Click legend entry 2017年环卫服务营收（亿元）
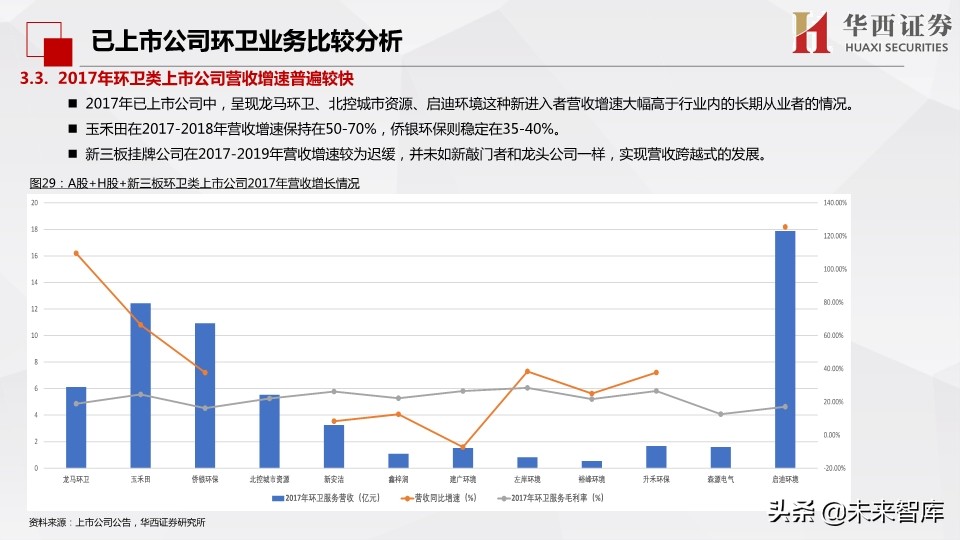960x540 pixels. point(326,498)
